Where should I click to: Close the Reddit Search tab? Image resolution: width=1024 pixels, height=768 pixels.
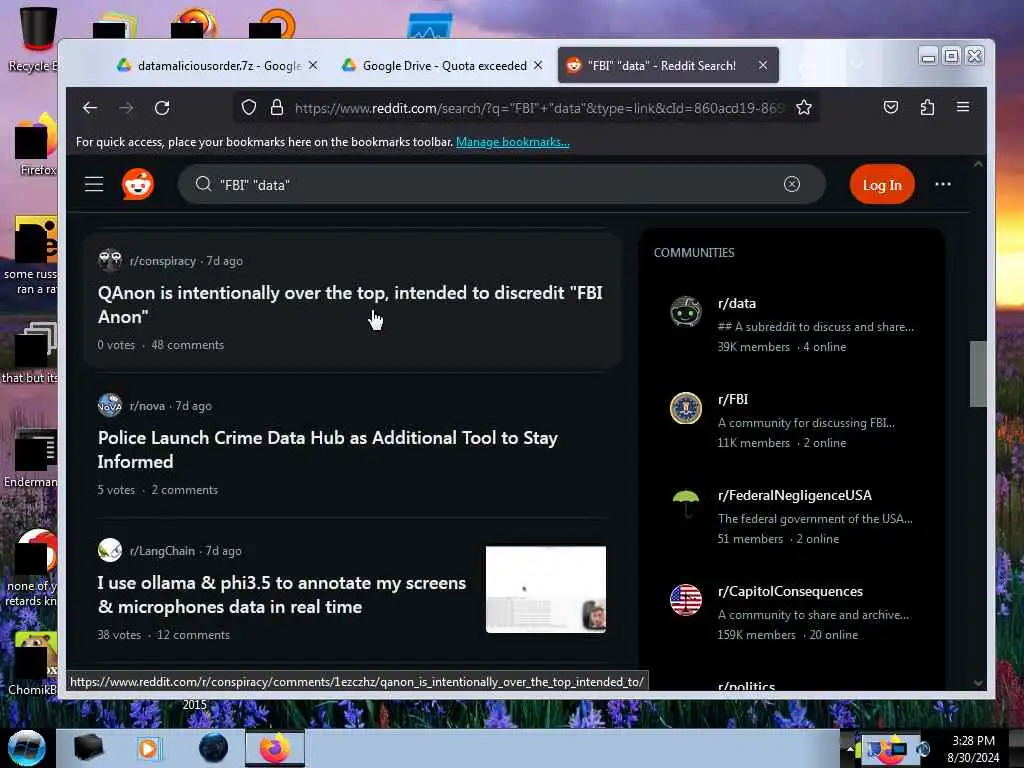click(x=763, y=65)
